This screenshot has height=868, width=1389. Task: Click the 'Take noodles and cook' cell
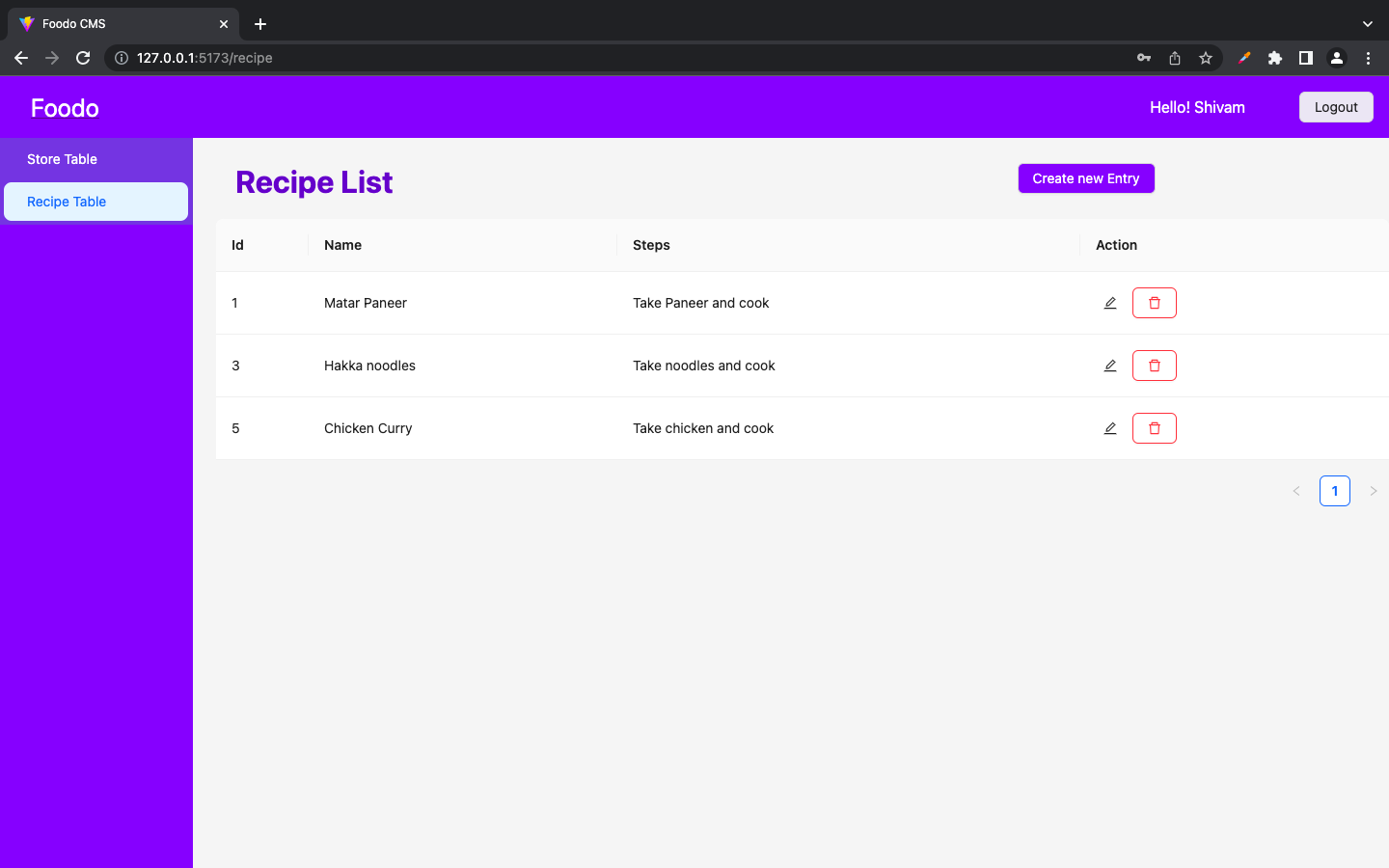[x=849, y=366]
